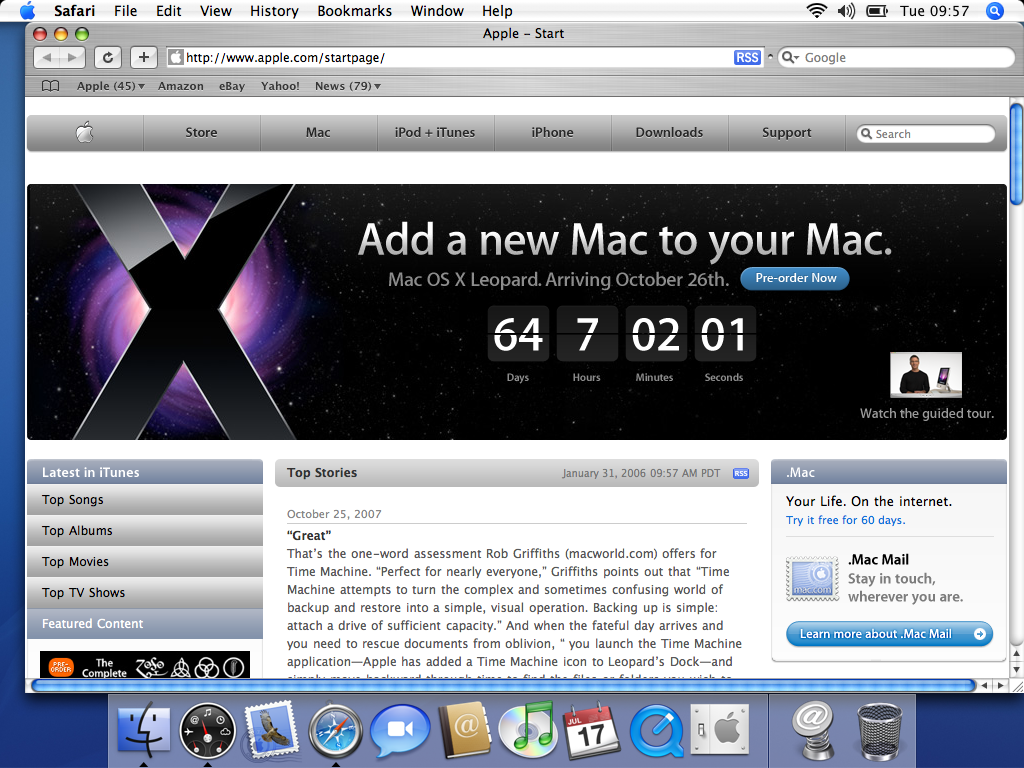Click the RSS badge in the address bar
This screenshot has width=1024, height=768.
pyautogui.click(x=747, y=57)
